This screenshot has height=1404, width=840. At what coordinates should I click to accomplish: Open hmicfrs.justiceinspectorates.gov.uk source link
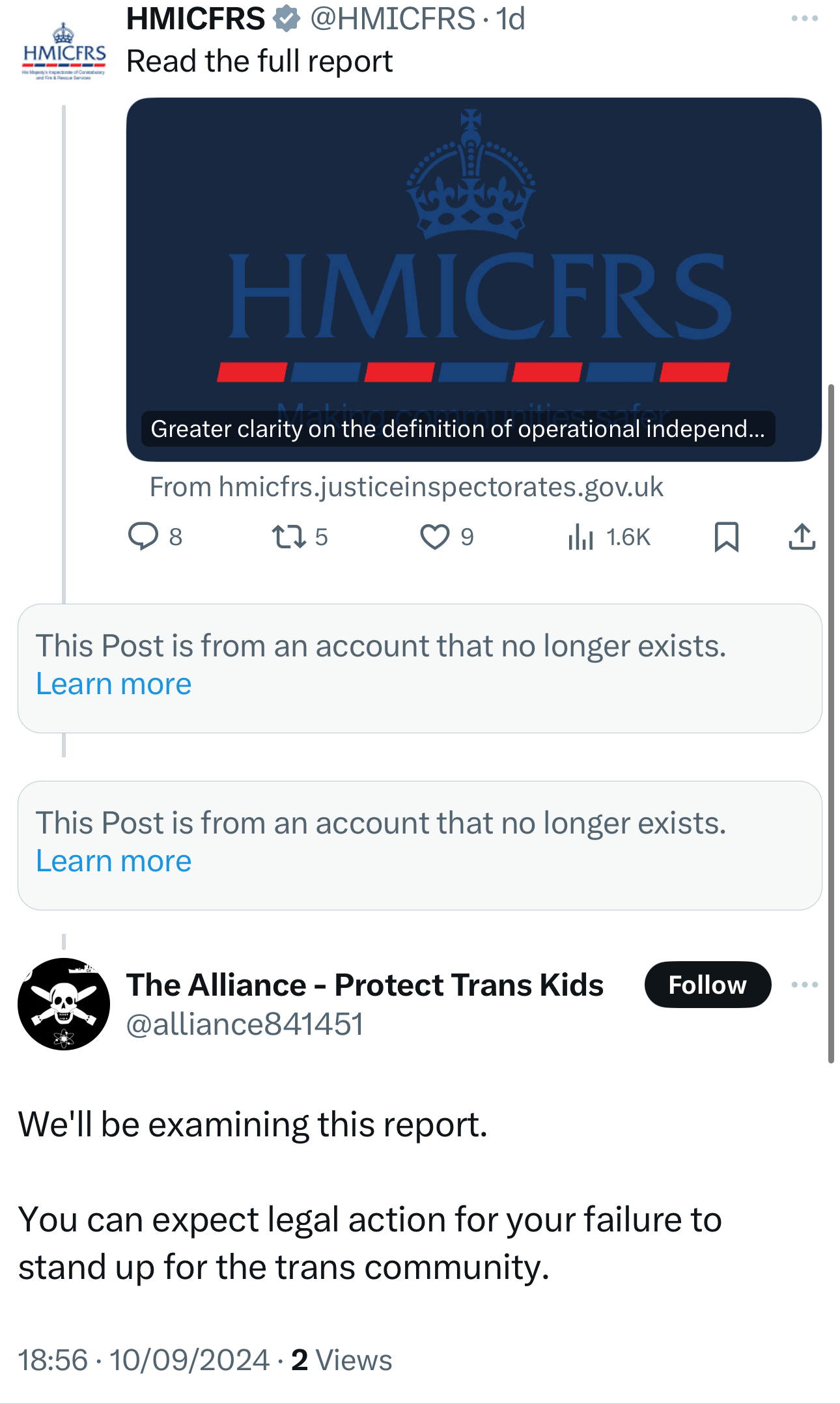[406, 487]
